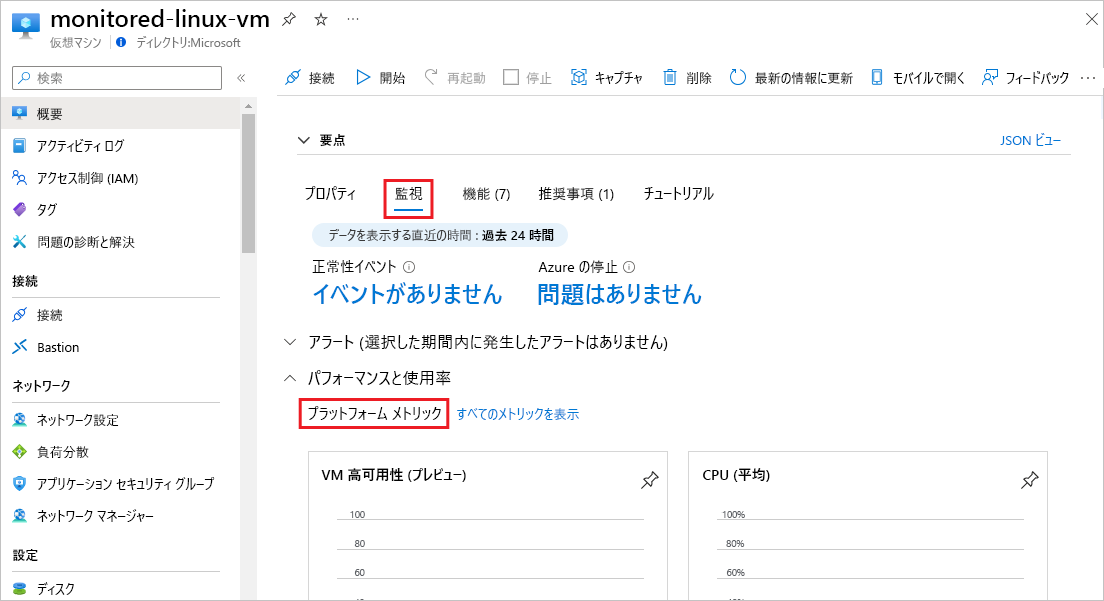Click the ネットワーク設定 globe icon
The image size is (1104, 601).
[20, 419]
